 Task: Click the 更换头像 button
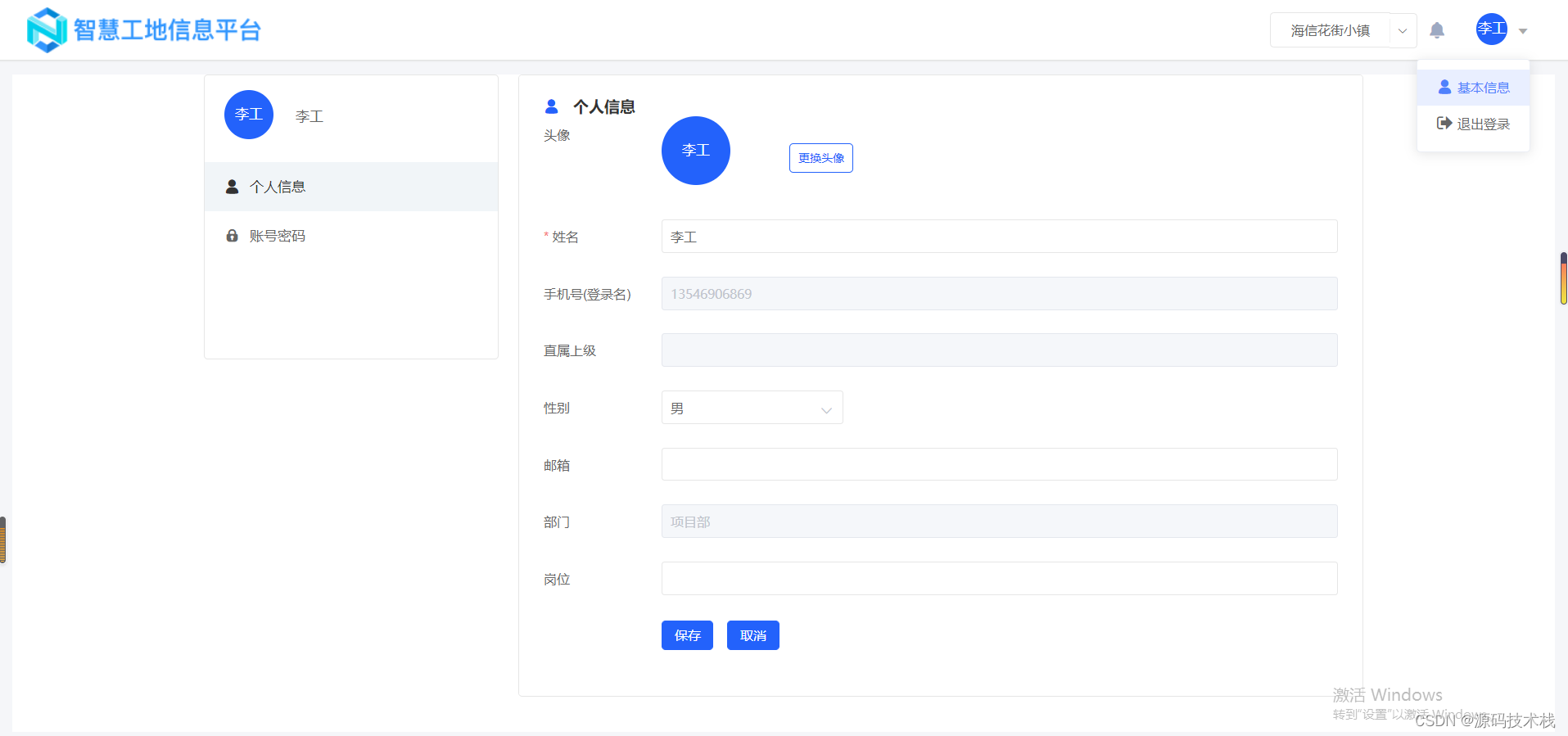point(821,158)
